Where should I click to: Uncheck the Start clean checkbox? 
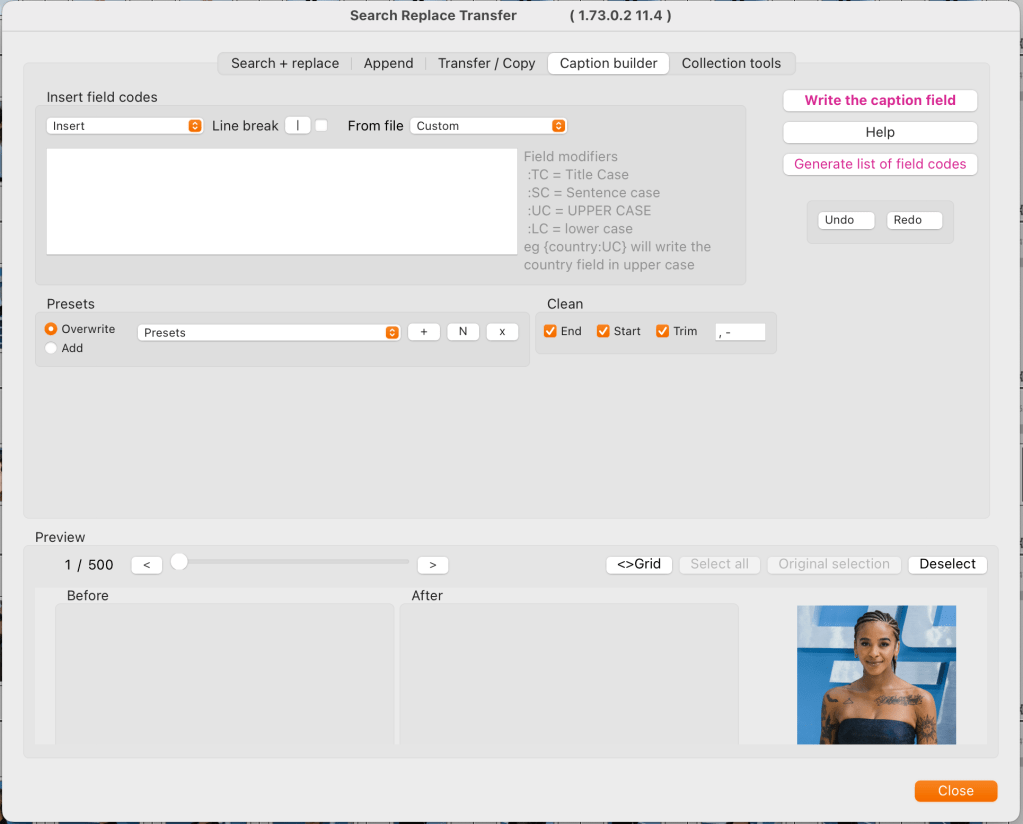603,331
